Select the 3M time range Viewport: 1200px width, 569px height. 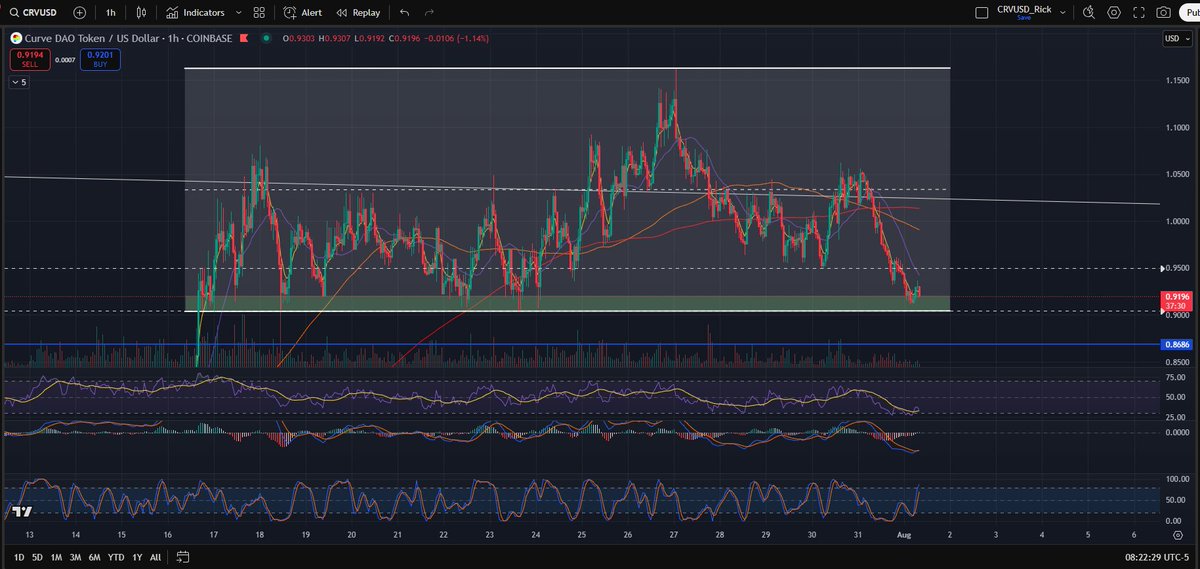75,556
